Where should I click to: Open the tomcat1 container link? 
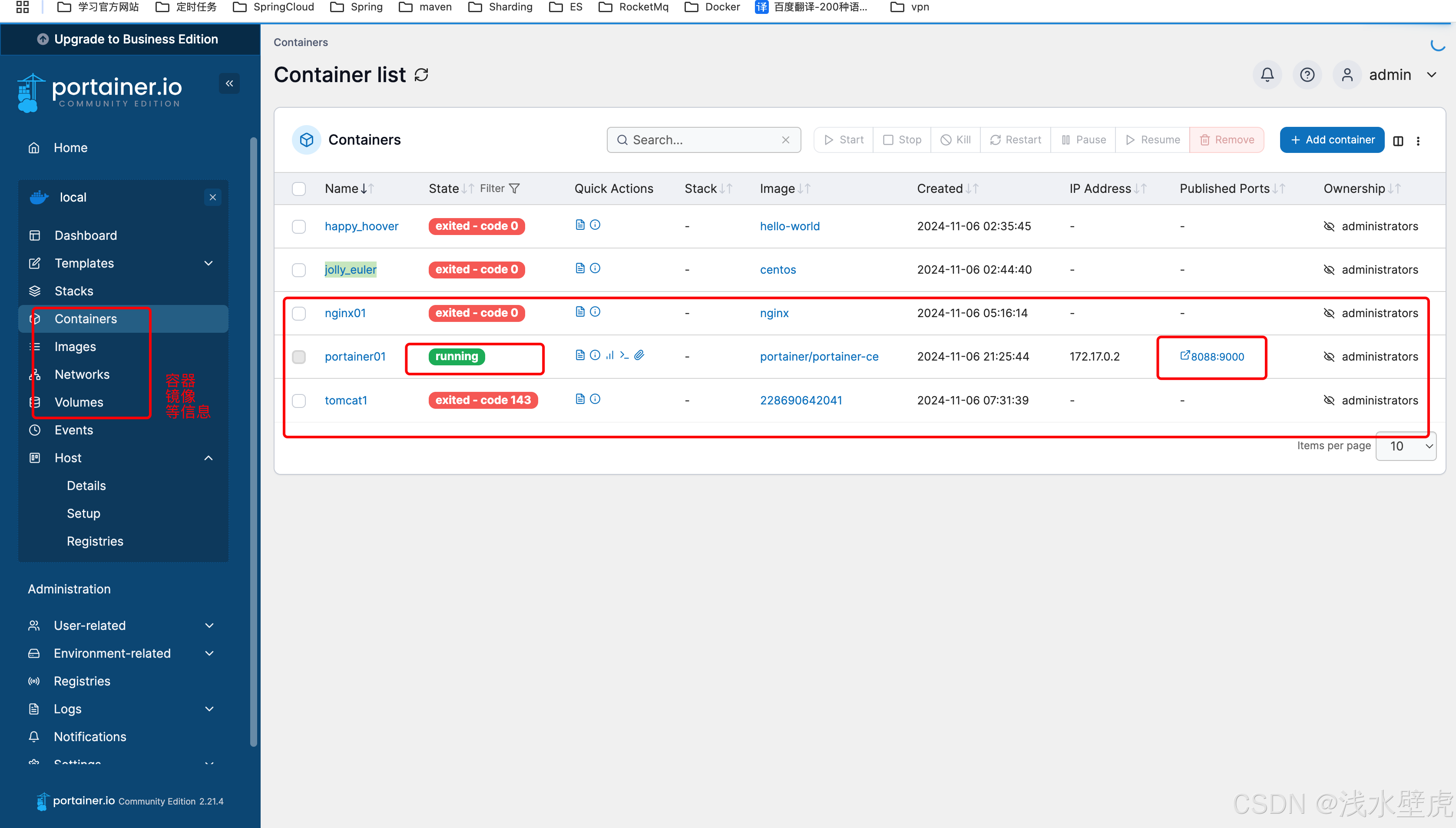point(346,401)
